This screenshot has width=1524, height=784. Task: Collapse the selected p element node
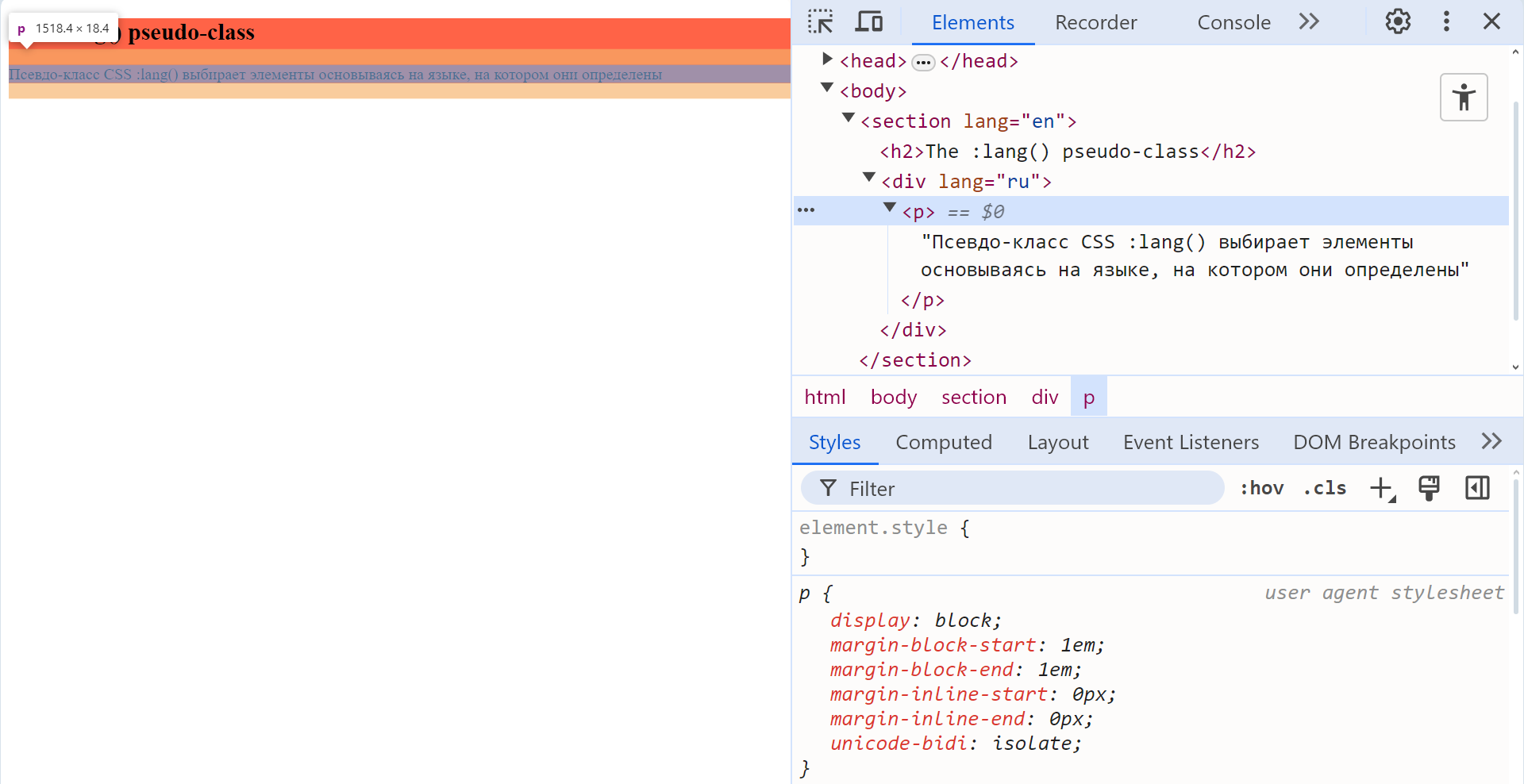pyautogui.click(x=890, y=208)
